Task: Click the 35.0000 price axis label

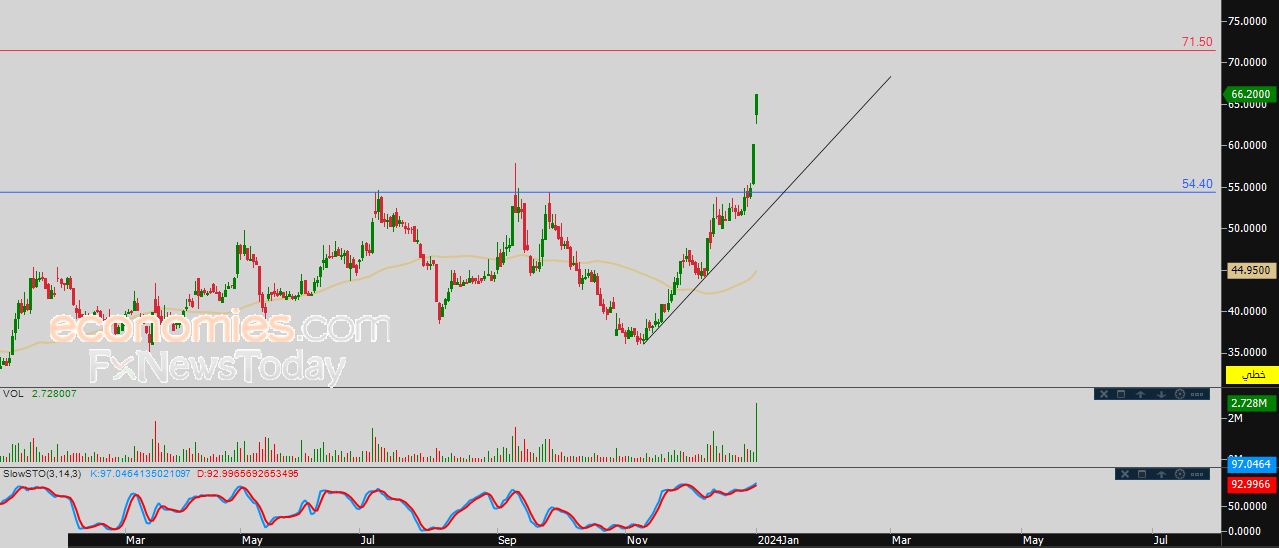Action: [1250, 353]
